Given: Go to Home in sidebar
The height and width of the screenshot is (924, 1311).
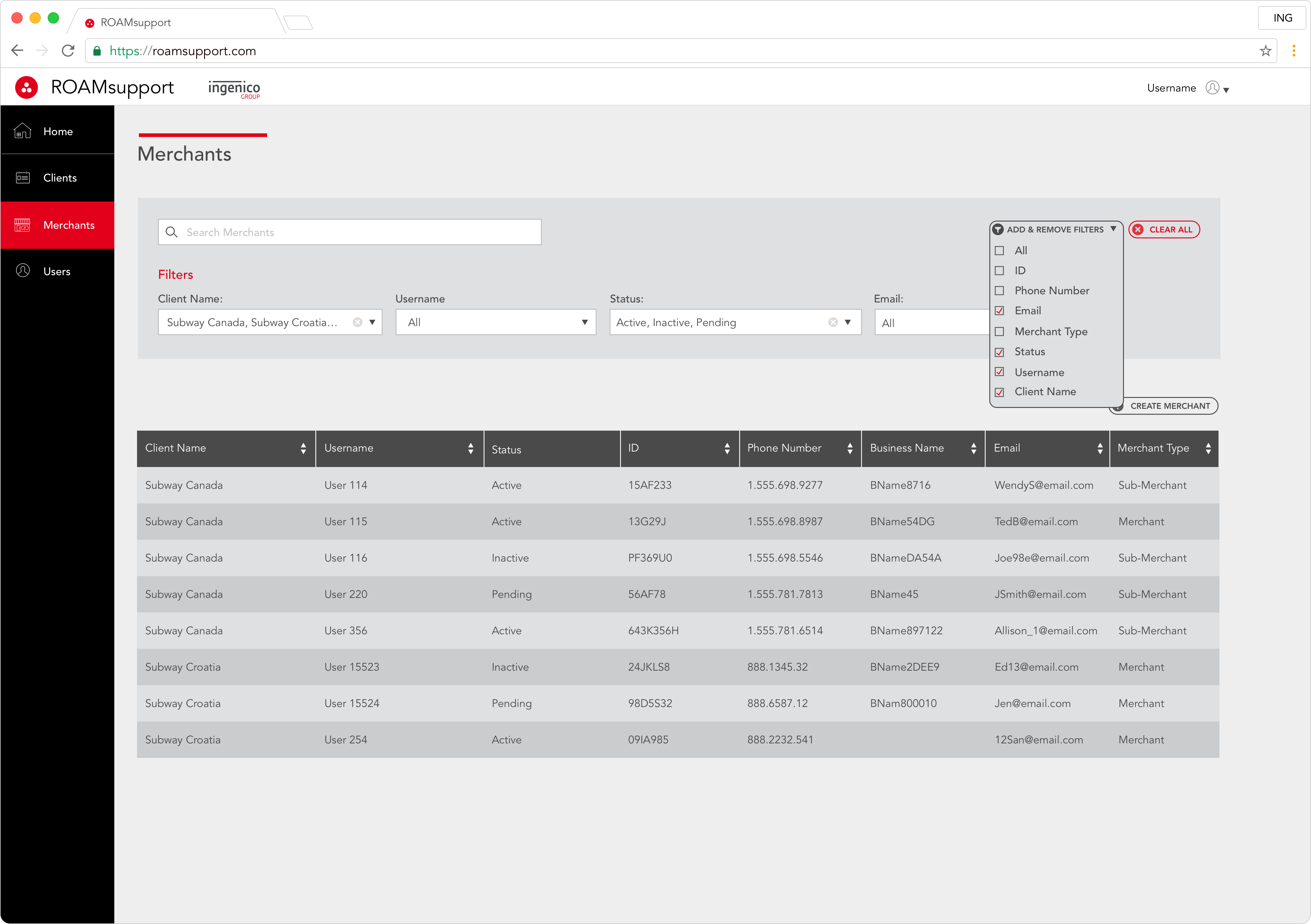Looking at the screenshot, I should pyautogui.click(x=58, y=131).
